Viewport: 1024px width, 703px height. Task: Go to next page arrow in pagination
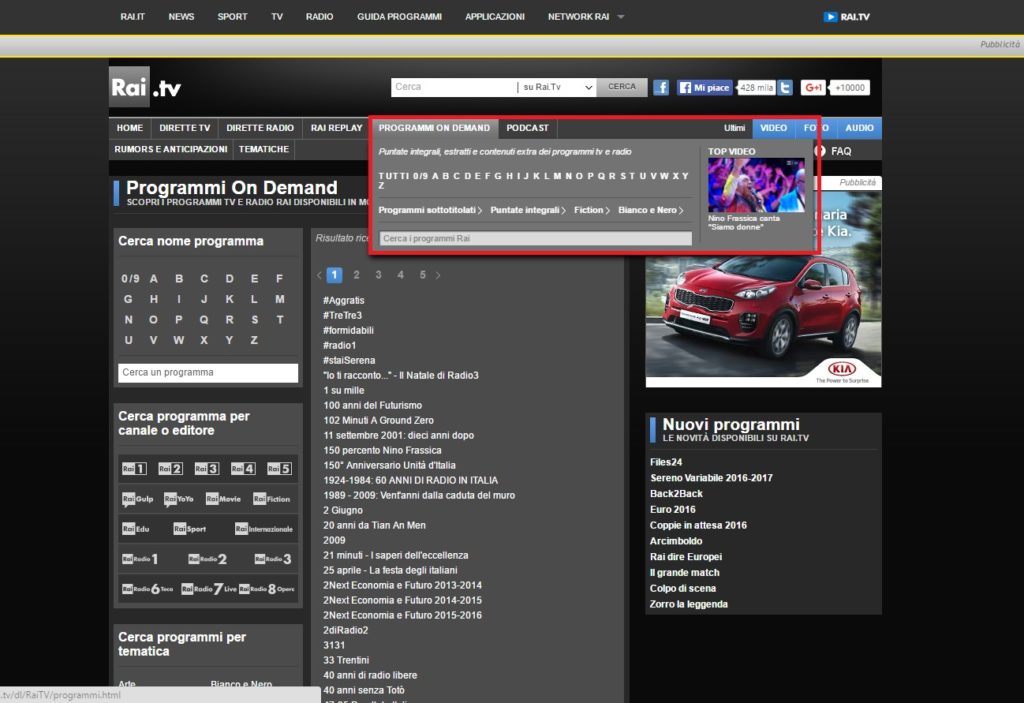(438, 275)
